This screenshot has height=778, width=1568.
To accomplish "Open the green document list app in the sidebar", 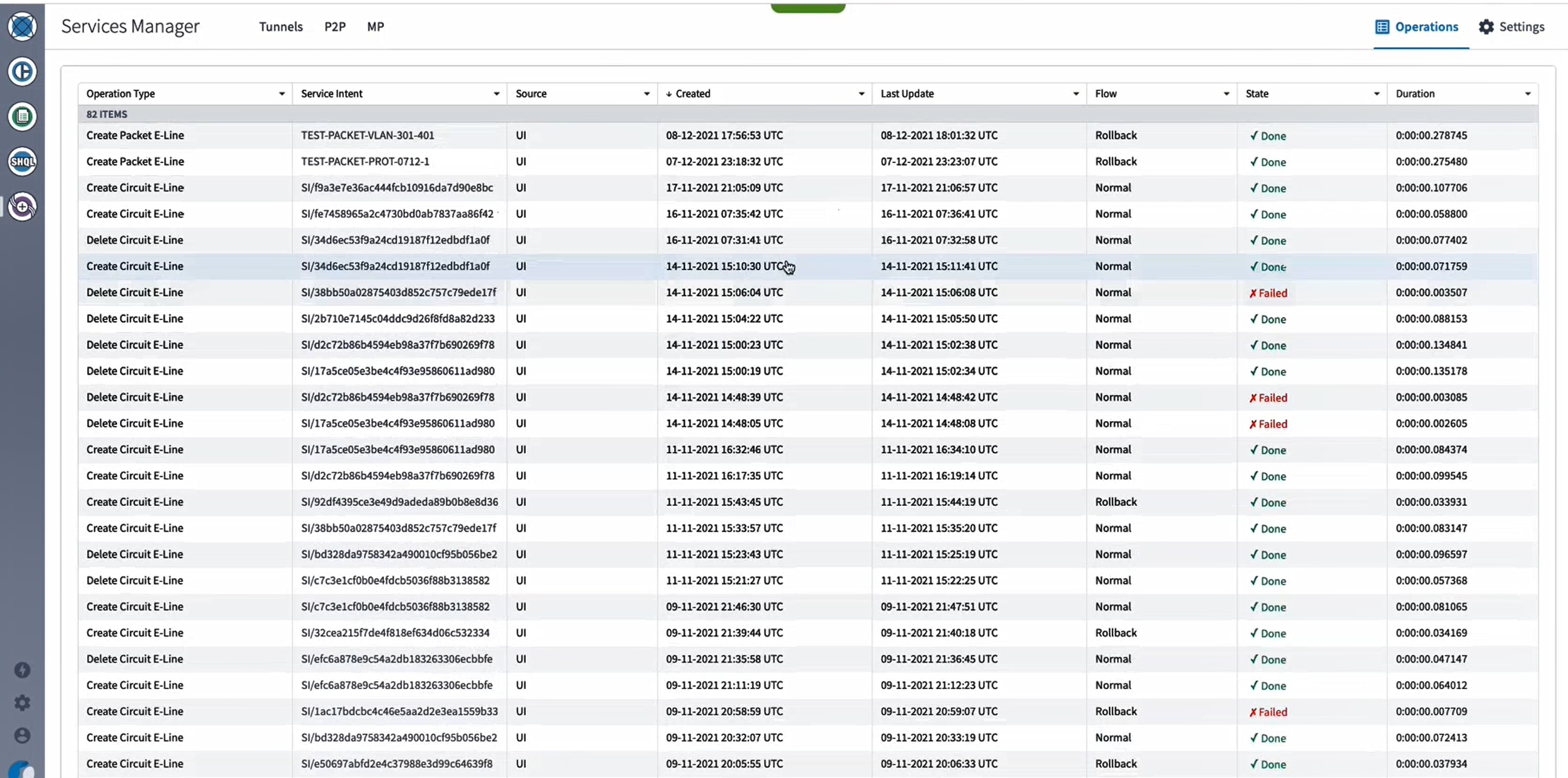I will tap(22, 117).
